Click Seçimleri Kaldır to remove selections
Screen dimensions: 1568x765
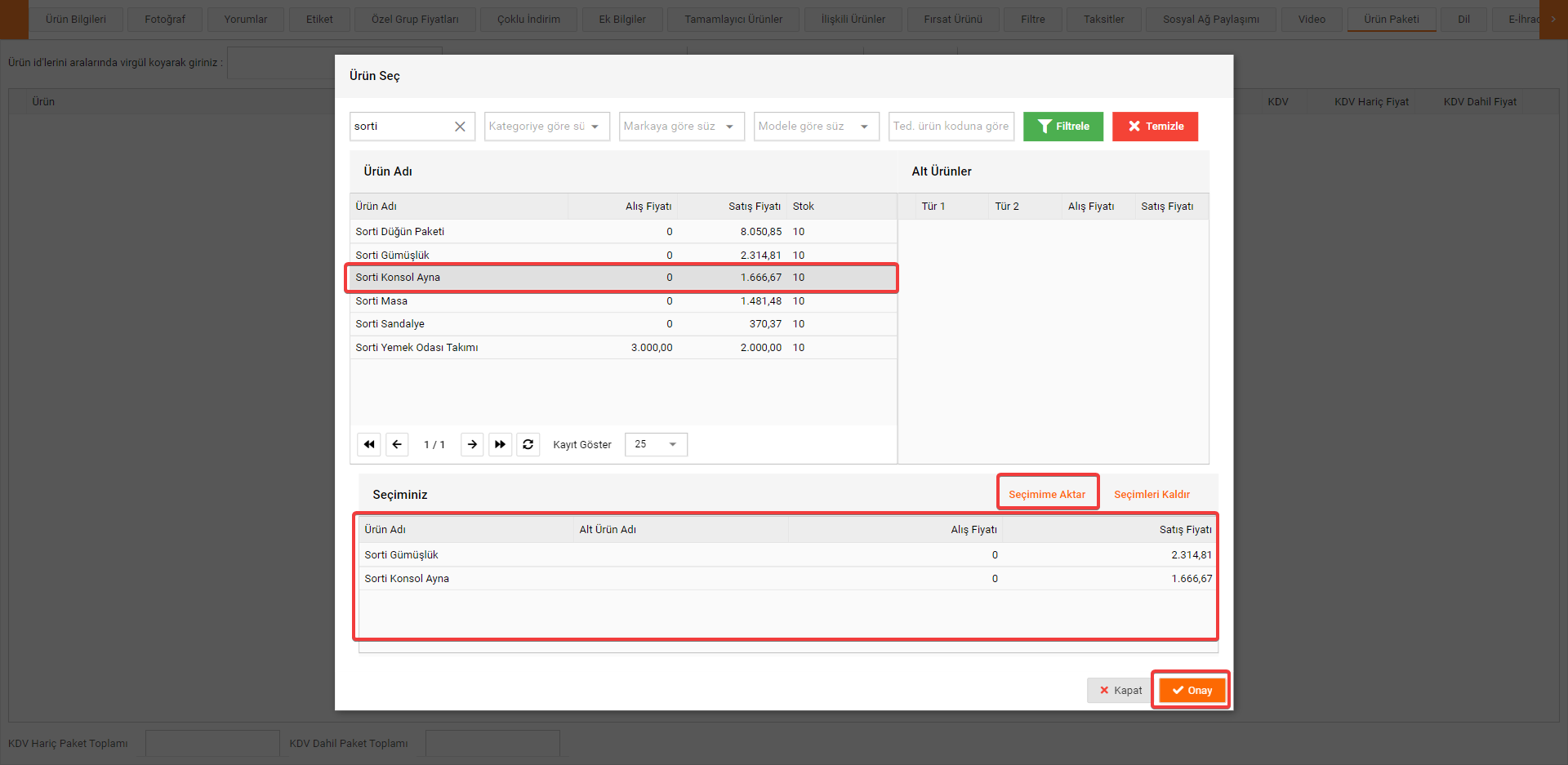(x=1151, y=494)
